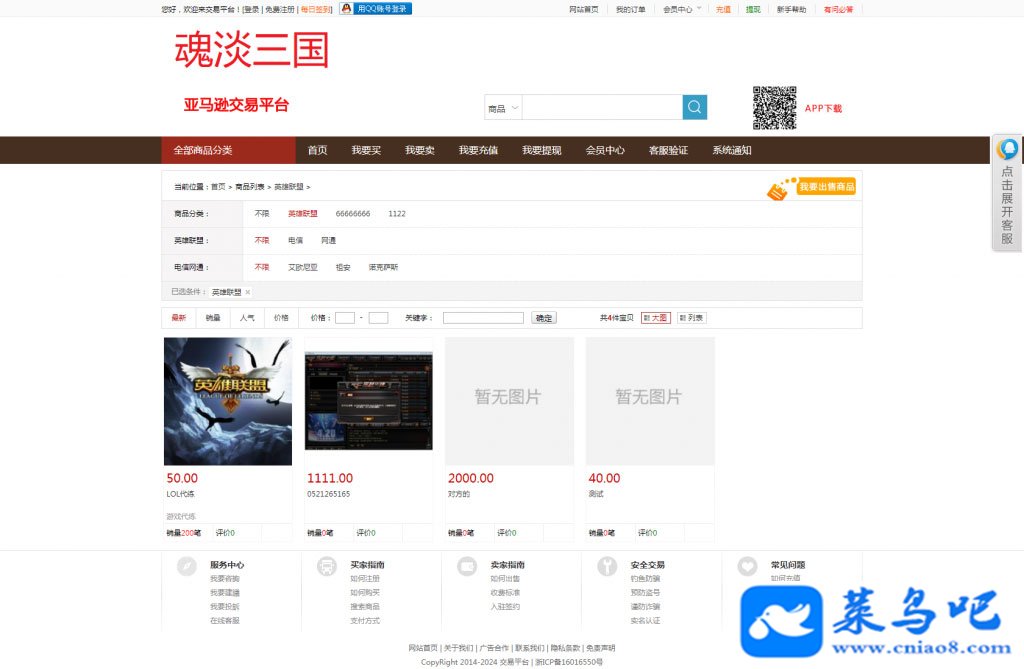Click the main search text field

click(601, 107)
